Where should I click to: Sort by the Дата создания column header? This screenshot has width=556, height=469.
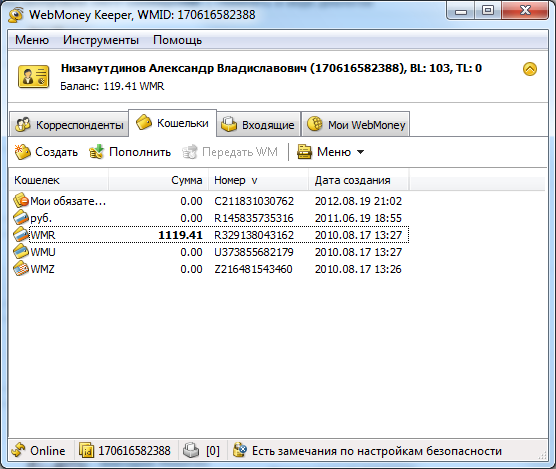click(x=359, y=180)
